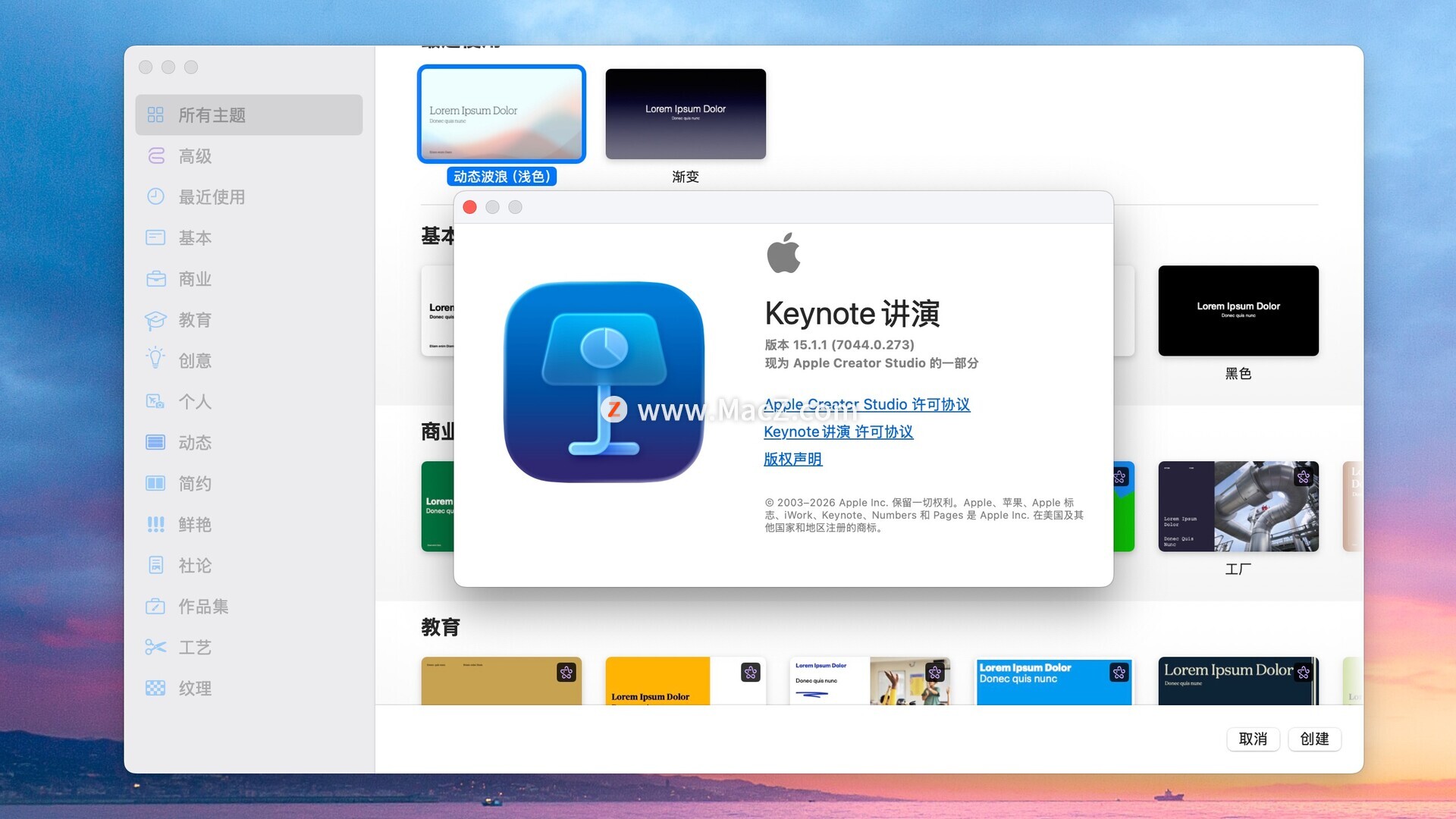Select the 渐变 gradient theme thumbnail
Image resolution: width=1456 pixels, height=819 pixels.
pyautogui.click(x=685, y=114)
